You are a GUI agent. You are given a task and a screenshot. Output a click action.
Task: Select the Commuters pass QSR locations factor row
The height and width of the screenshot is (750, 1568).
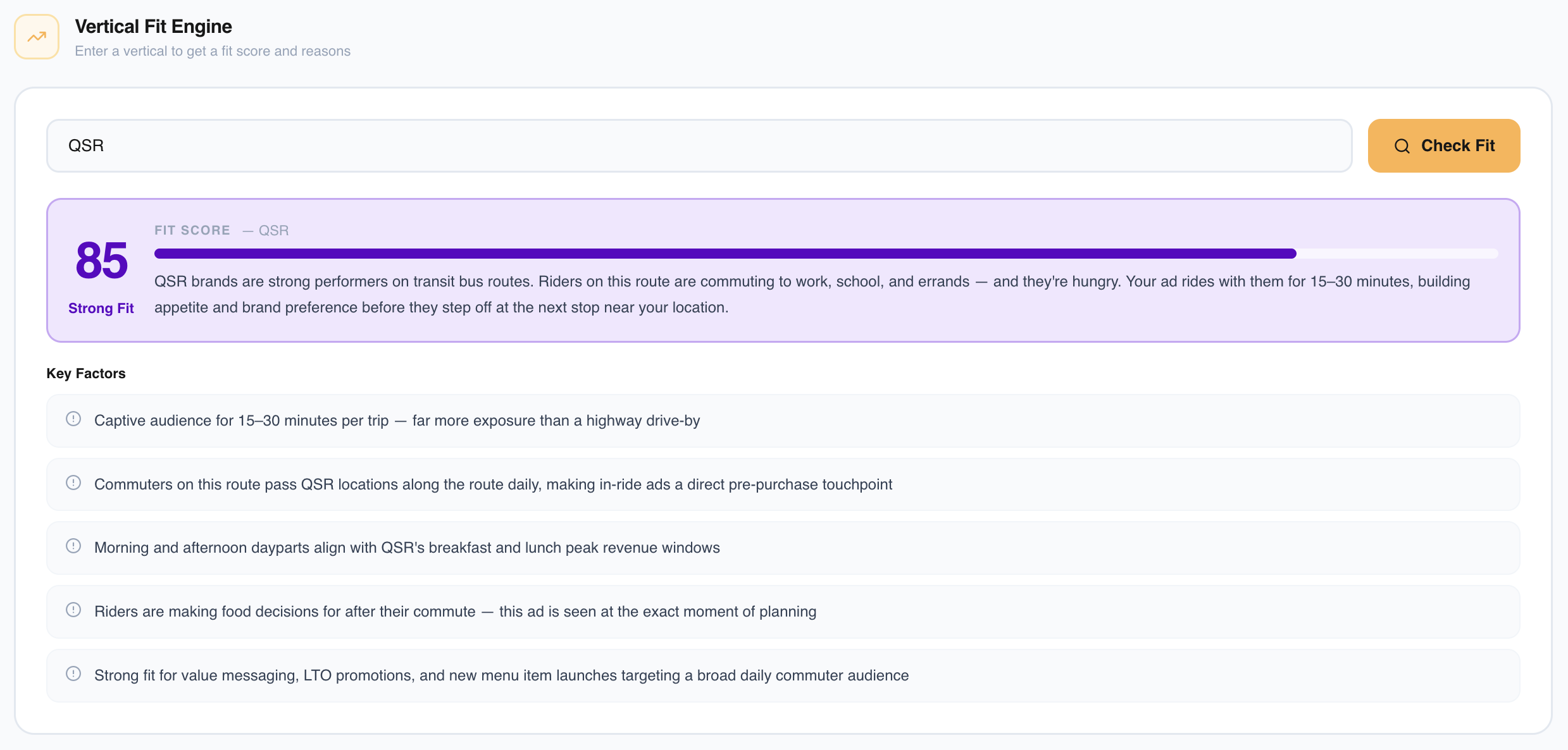point(783,484)
